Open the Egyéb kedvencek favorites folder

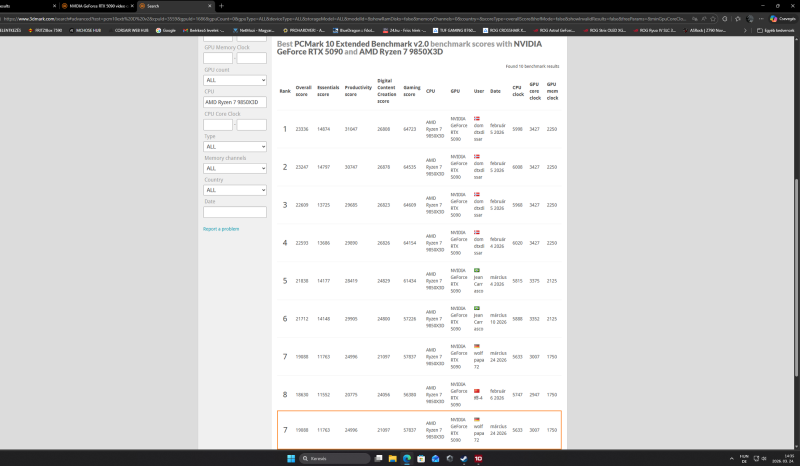click(776, 30)
